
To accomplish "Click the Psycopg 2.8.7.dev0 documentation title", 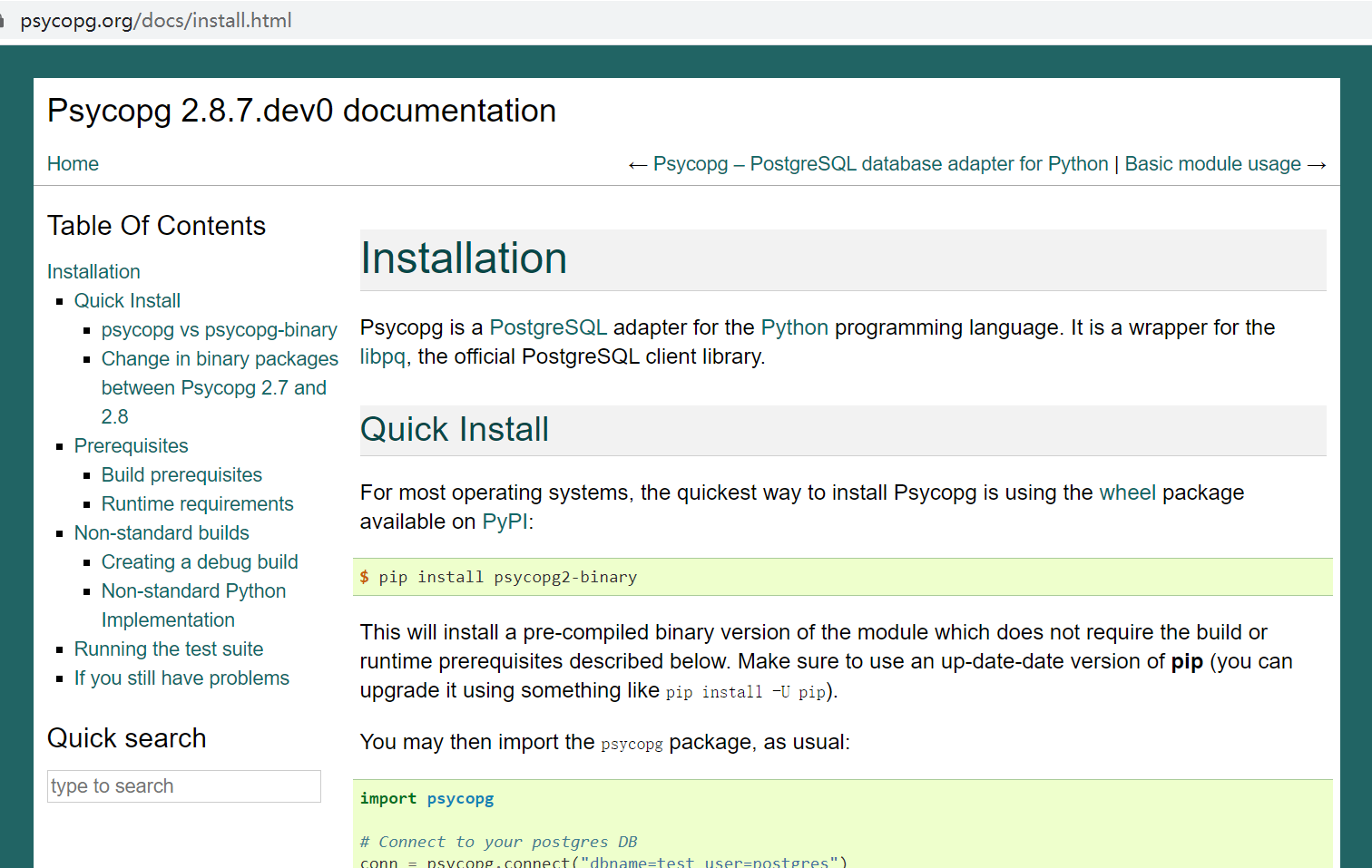I will pos(301,111).
